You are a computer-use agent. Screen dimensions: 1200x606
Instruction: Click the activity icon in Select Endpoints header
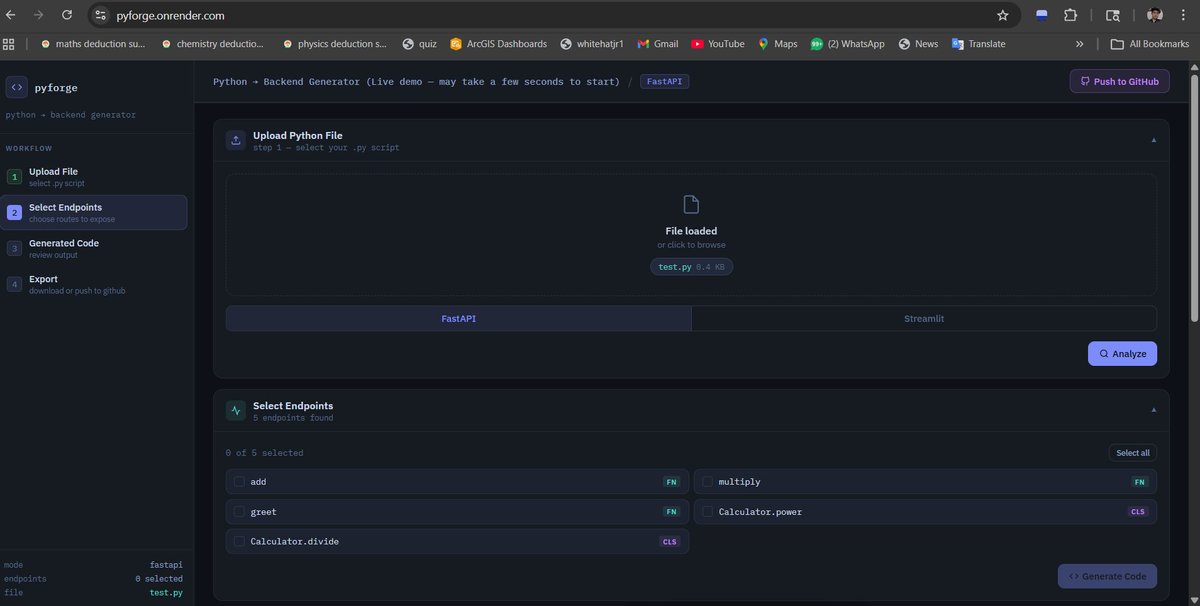pyautogui.click(x=236, y=411)
